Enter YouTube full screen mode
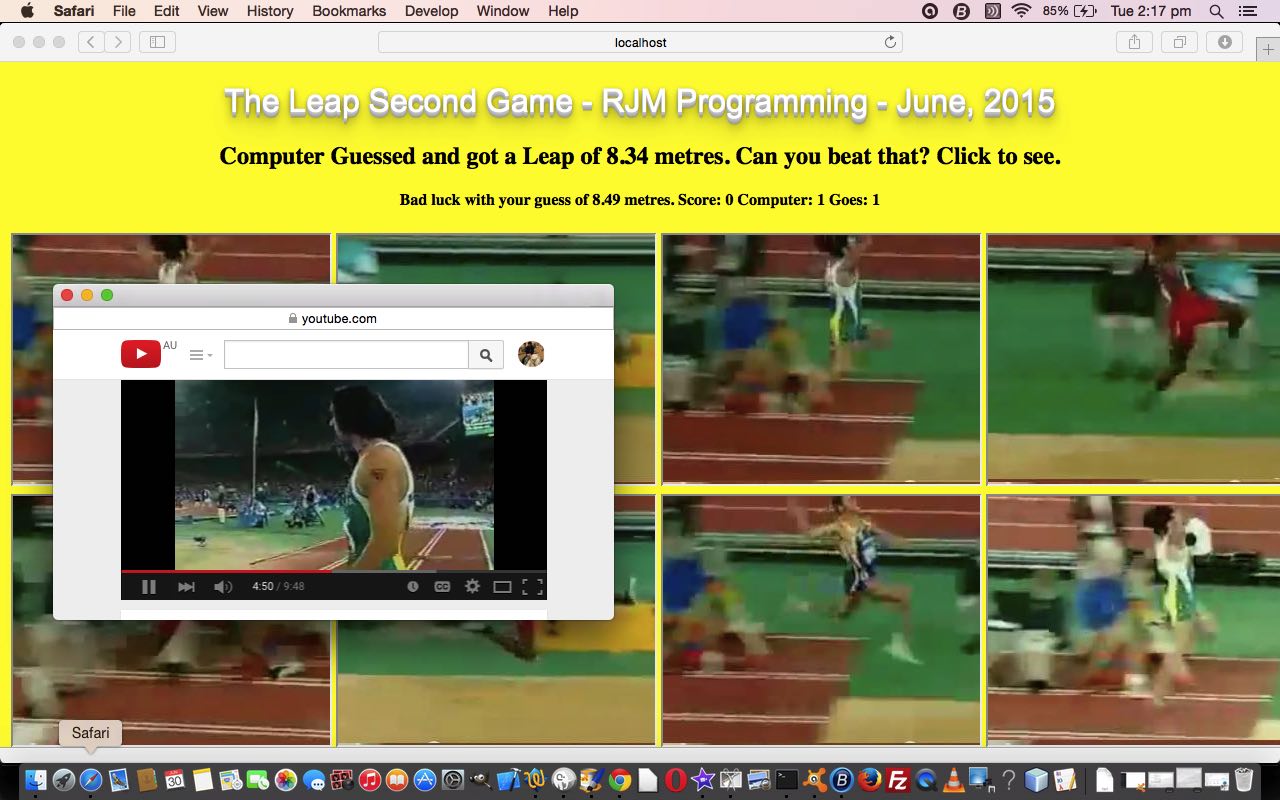This screenshot has width=1280, height=800. click(x=532, y=586)
